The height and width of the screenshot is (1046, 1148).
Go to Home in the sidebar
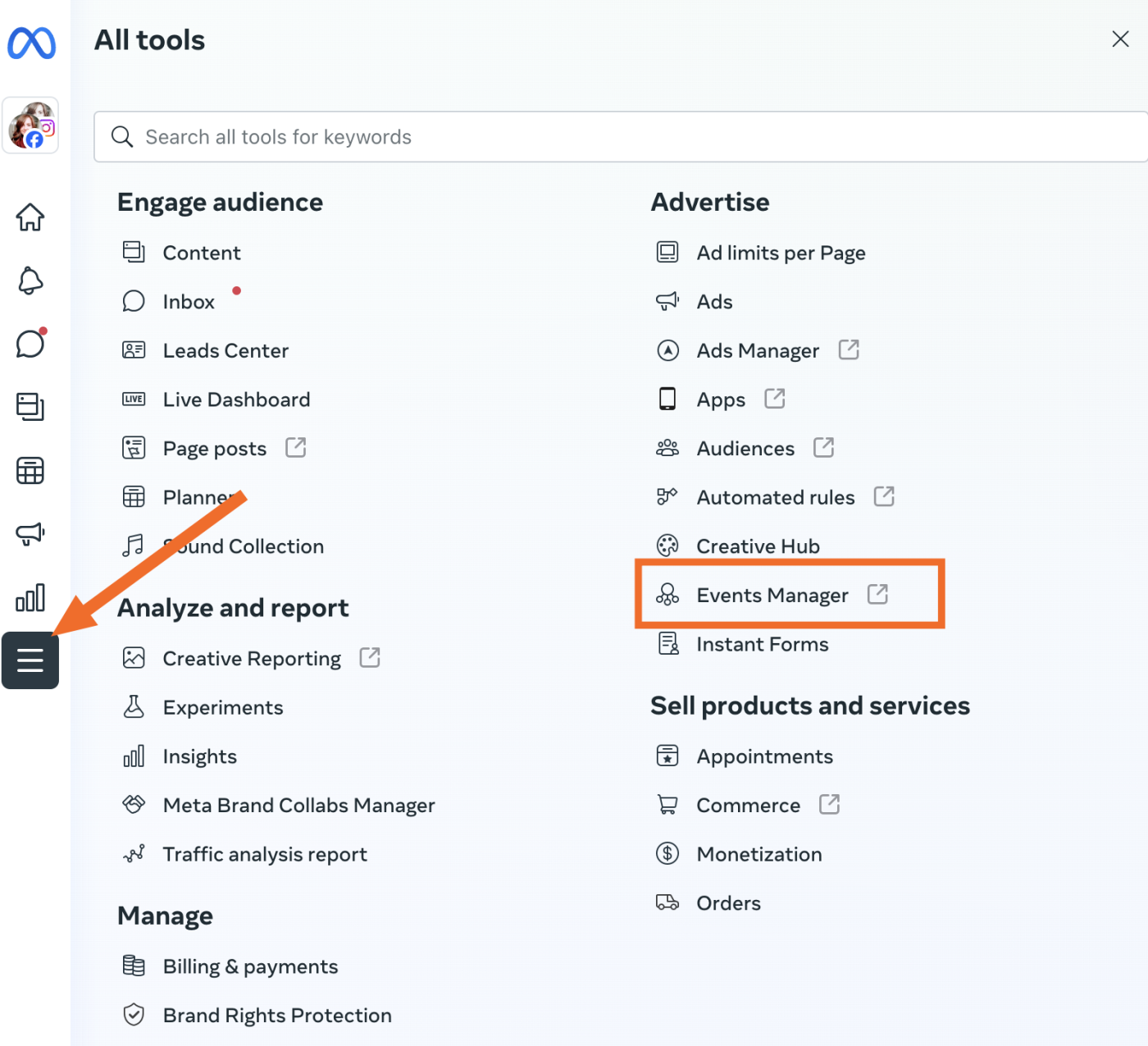30,217
